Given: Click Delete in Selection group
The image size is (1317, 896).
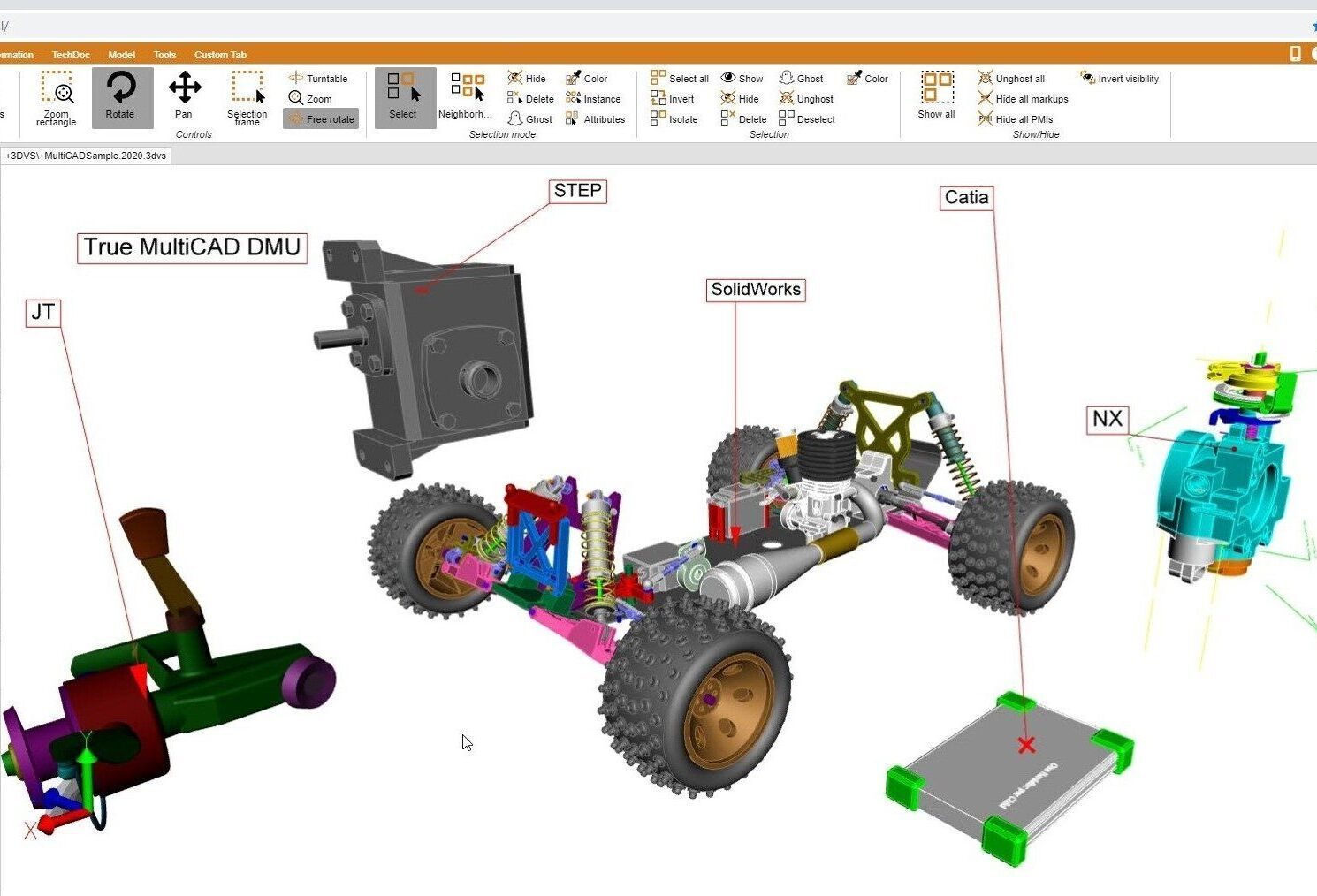Looking at the screenshot, I should 743,119.
